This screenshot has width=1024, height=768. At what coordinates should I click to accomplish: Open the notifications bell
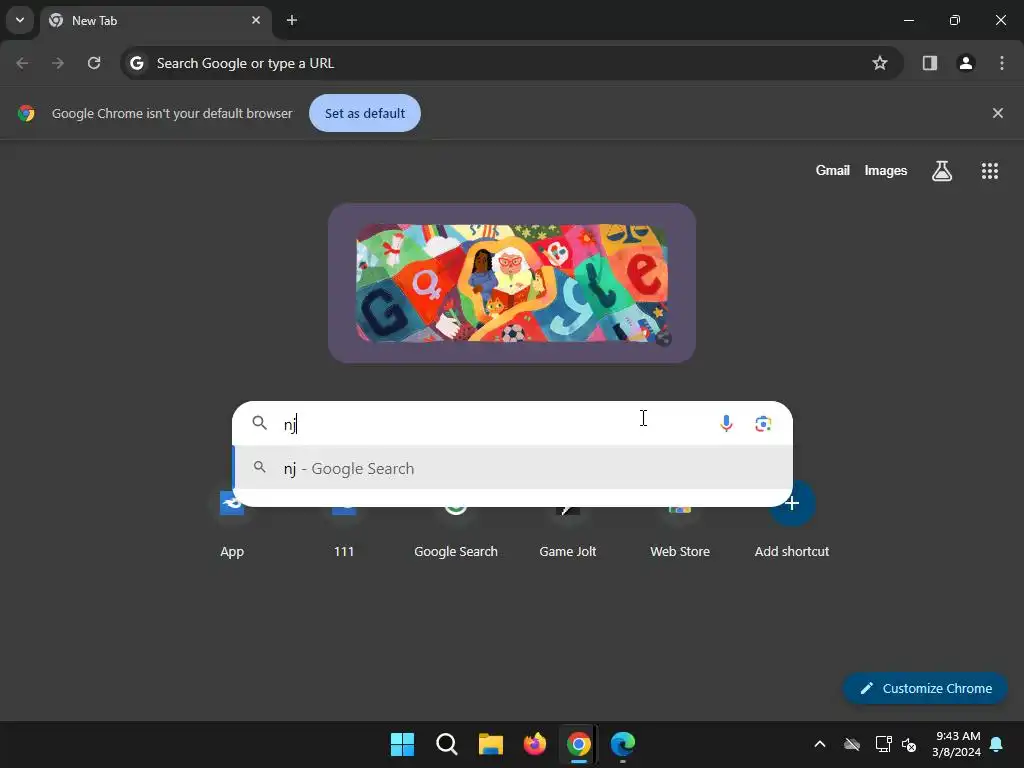point(997,744)
